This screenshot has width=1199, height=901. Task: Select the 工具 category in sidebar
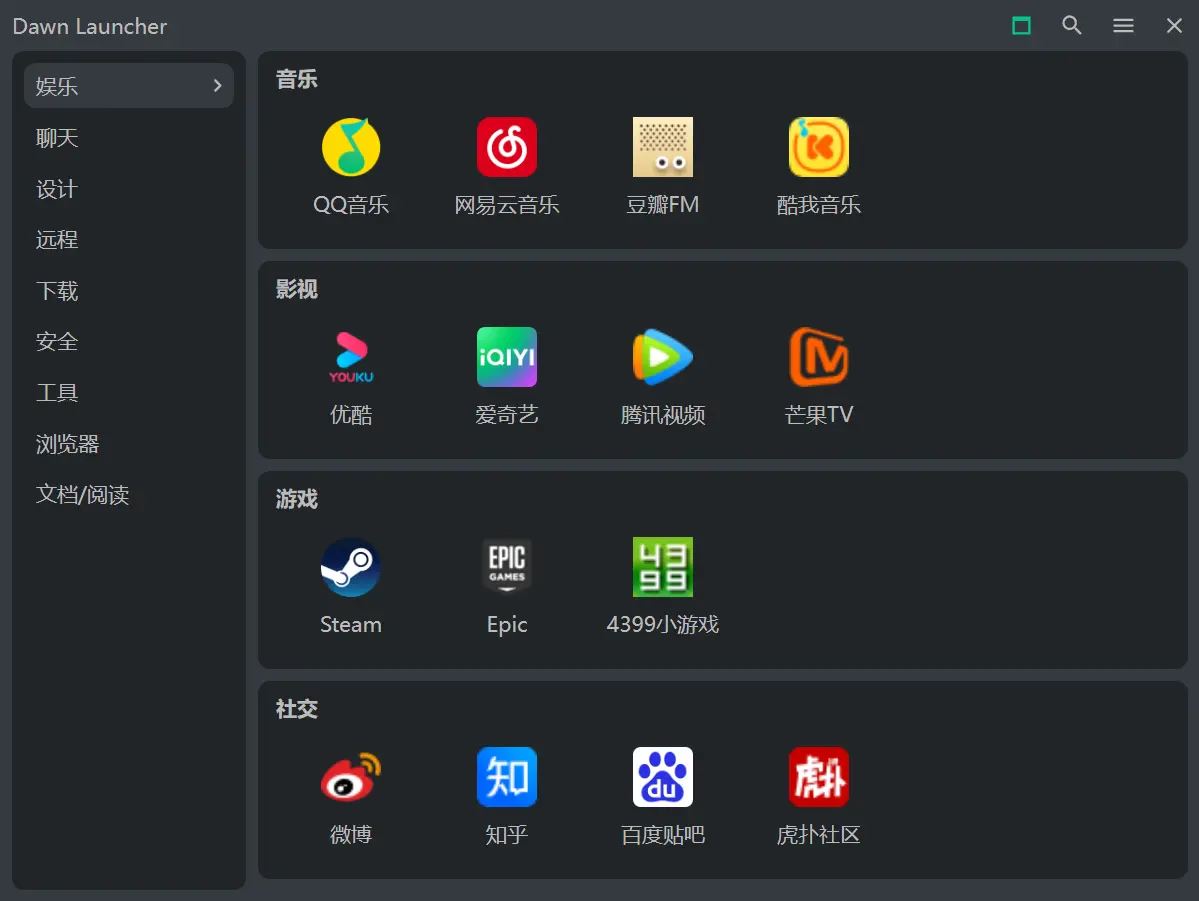[57, 392]
